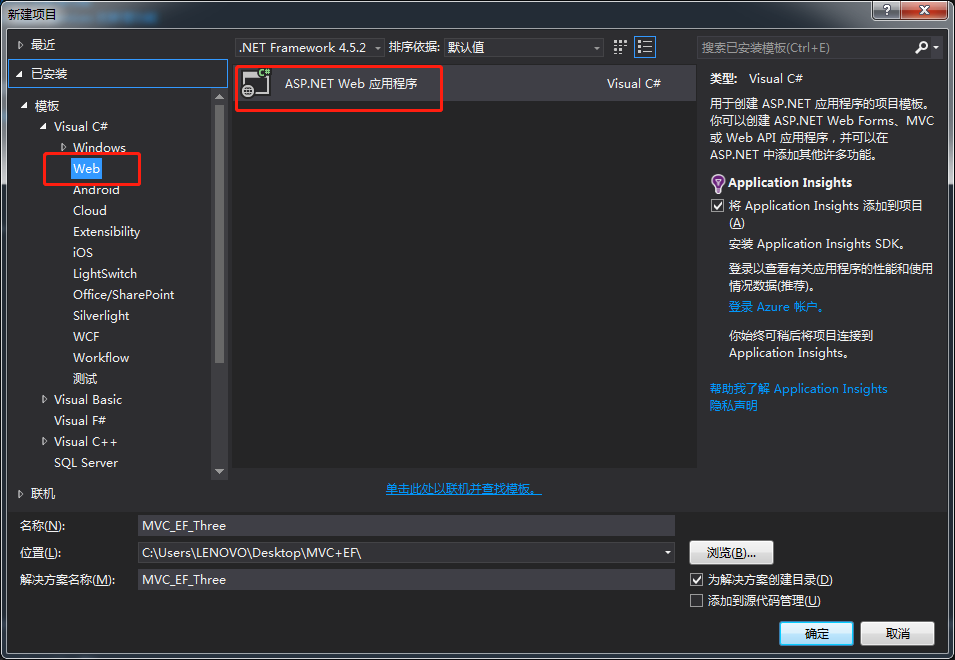Enable add to source control checkbox
The height and width of the screenshot is (660, 955).
(697, 601)
